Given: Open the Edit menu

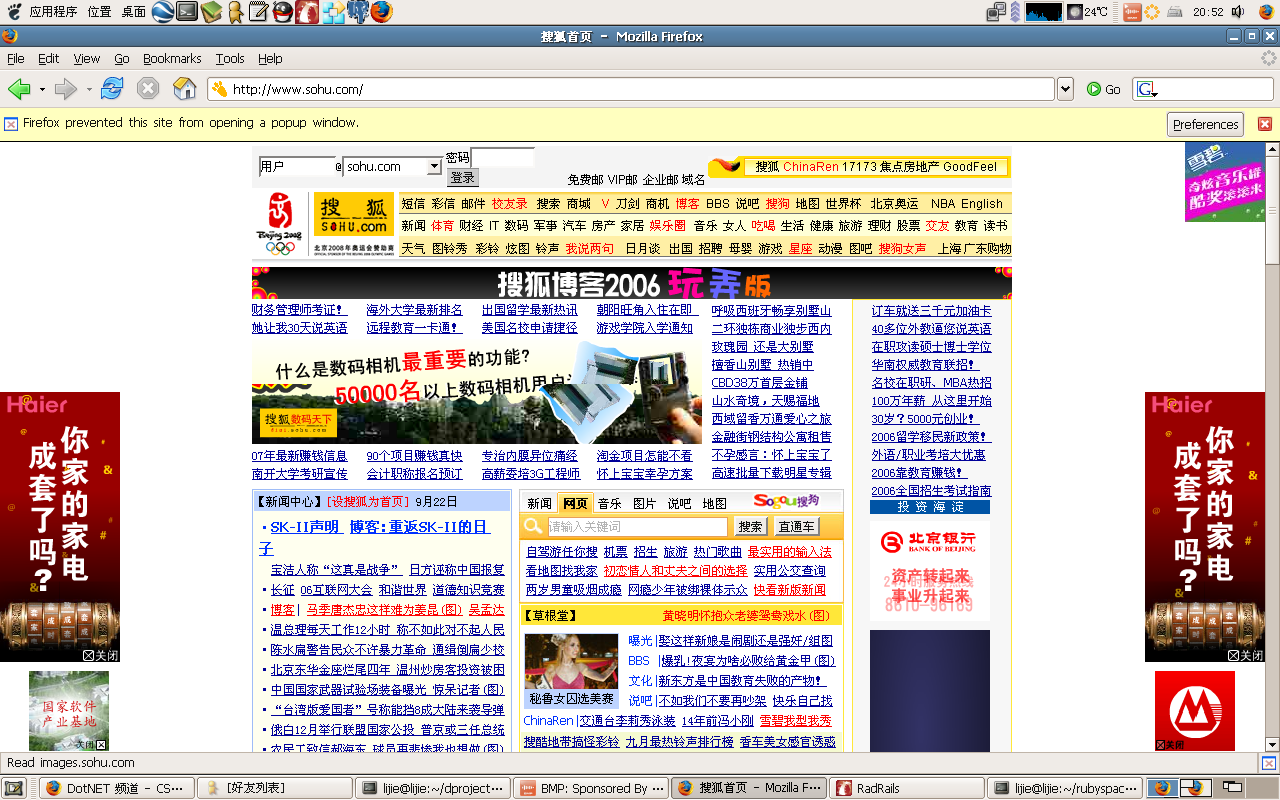Looking at the screenshot, I should coord(49,58).
